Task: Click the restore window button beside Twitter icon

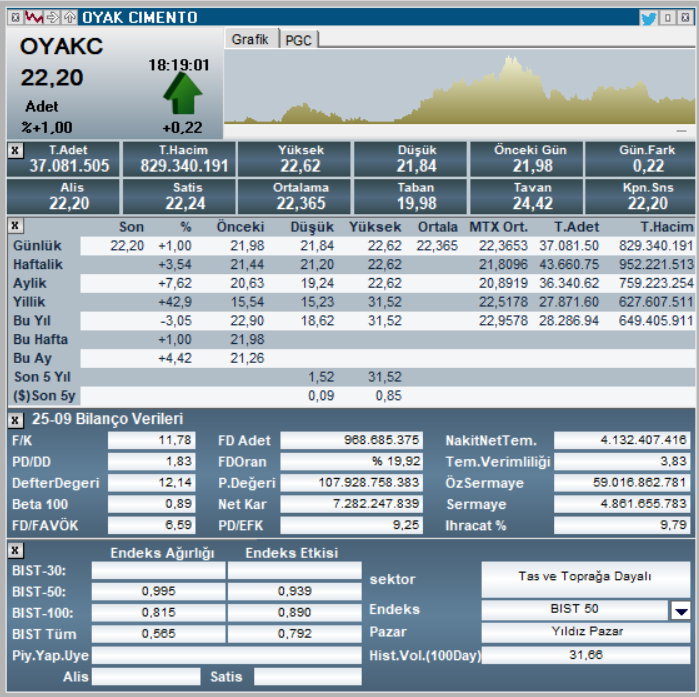Action: coord(668,18)
